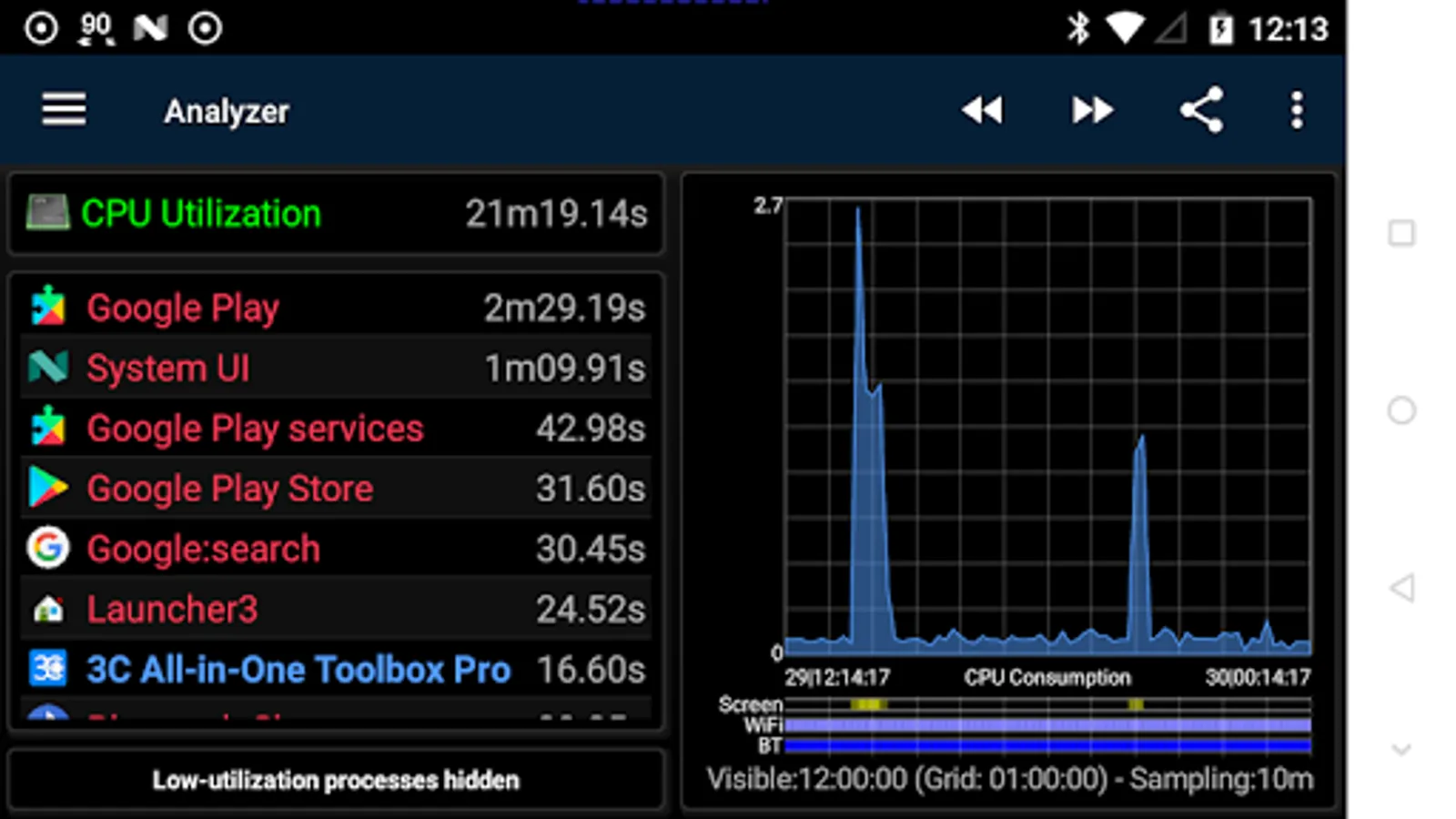The width and height of the screenshot is (1456, 819).
Task: Click the Visible:12:00:00 sampling info text
Action: coord(1010,779)
